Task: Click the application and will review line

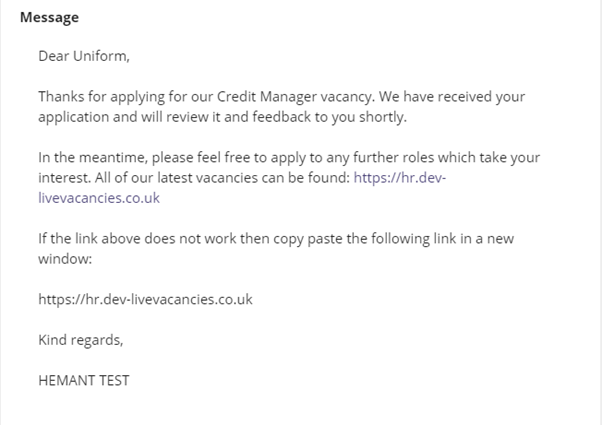Action: tap(222, 117)
